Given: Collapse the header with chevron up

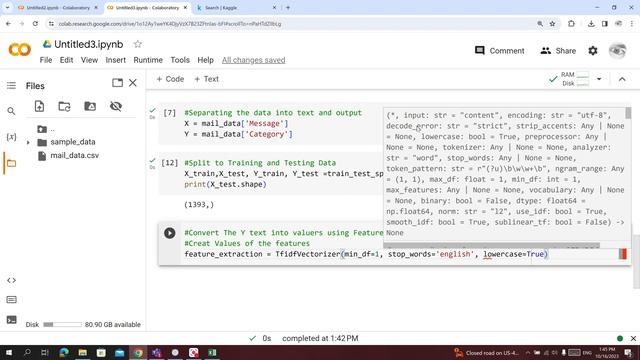Looking at the screenshot, I should tap(622, 79).
